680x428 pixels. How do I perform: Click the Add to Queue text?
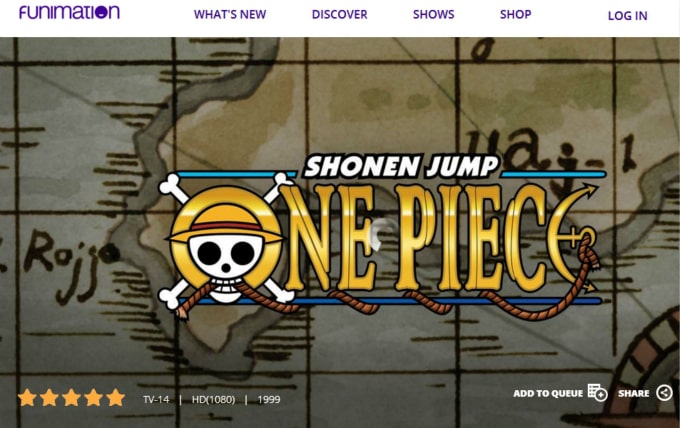(548, 393)
